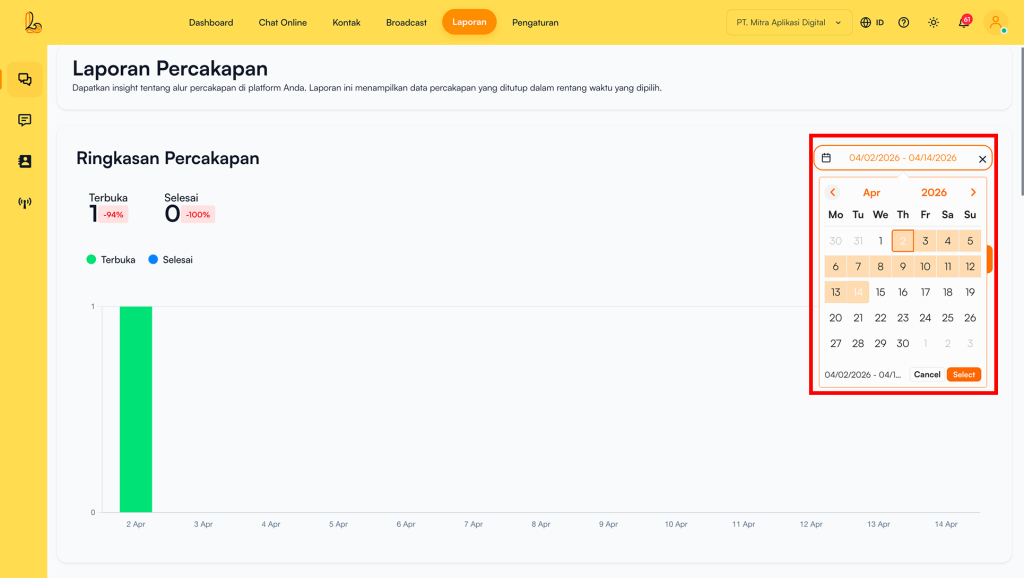Click the broadcast antenna sidebar icon
Viewport: 1024px width, 578px height.
[25, 203]
